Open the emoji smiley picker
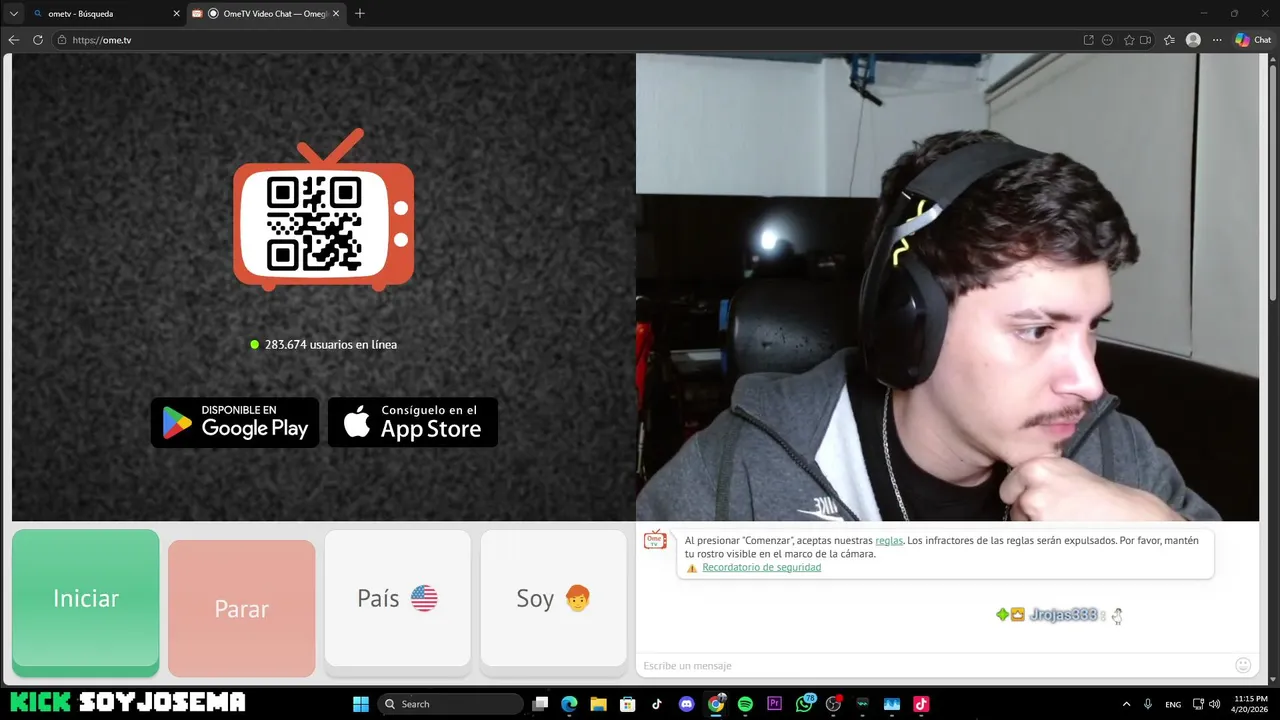Image resolution: width=1280 pixels, height=720 pixels. pos(1243,665)
